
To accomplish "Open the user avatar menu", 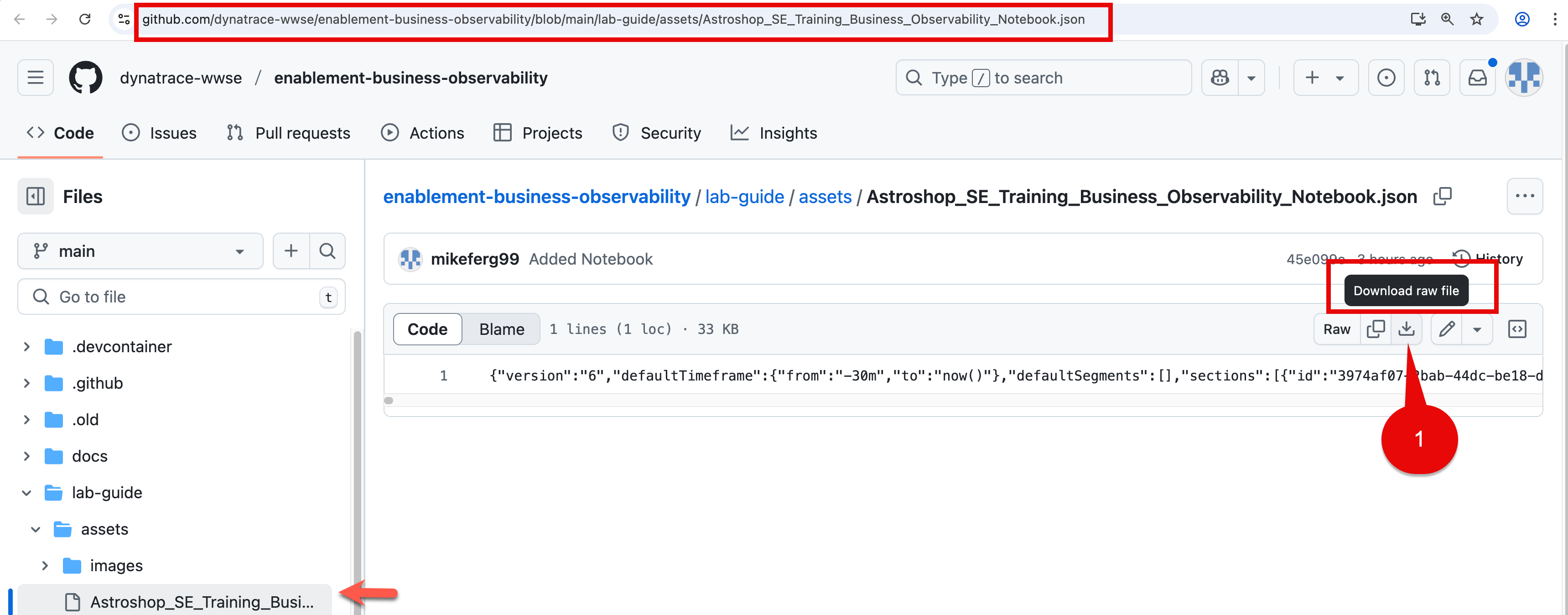I will click(1524, 78).
